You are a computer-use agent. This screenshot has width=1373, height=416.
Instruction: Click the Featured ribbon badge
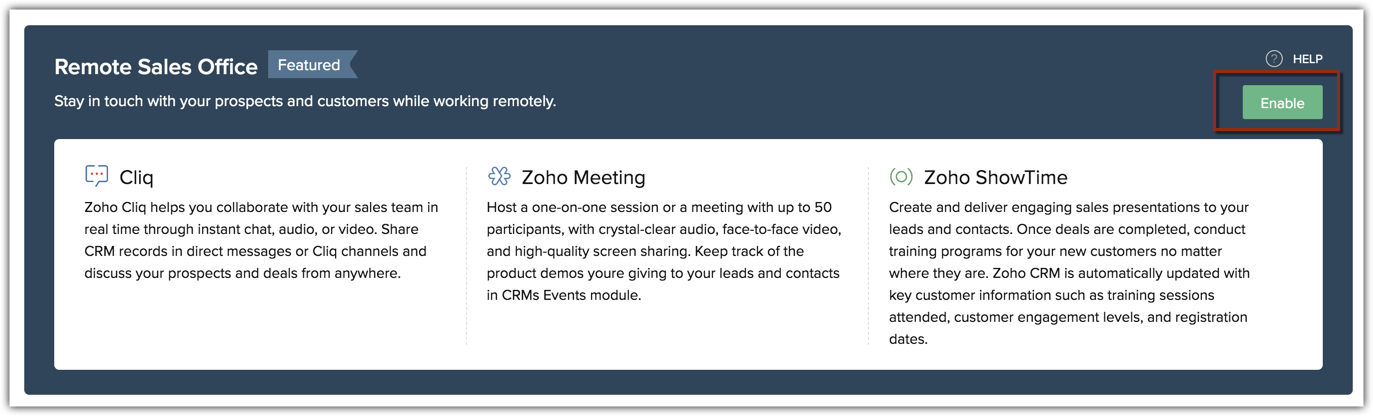[x=310, y=65]
